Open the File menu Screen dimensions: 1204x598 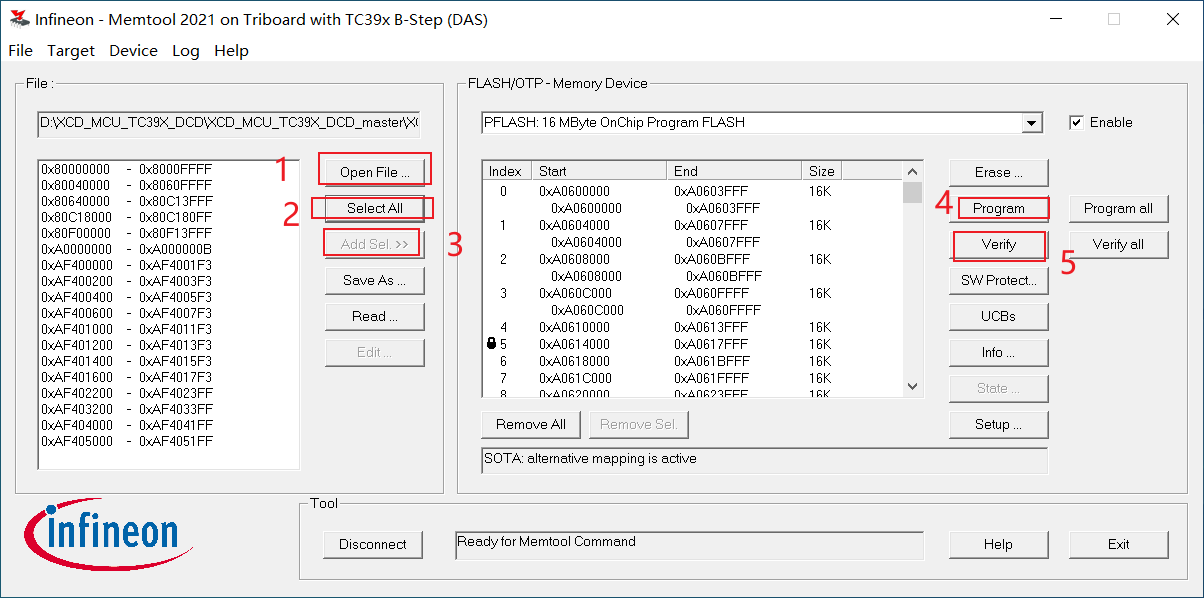coord(20,50)
